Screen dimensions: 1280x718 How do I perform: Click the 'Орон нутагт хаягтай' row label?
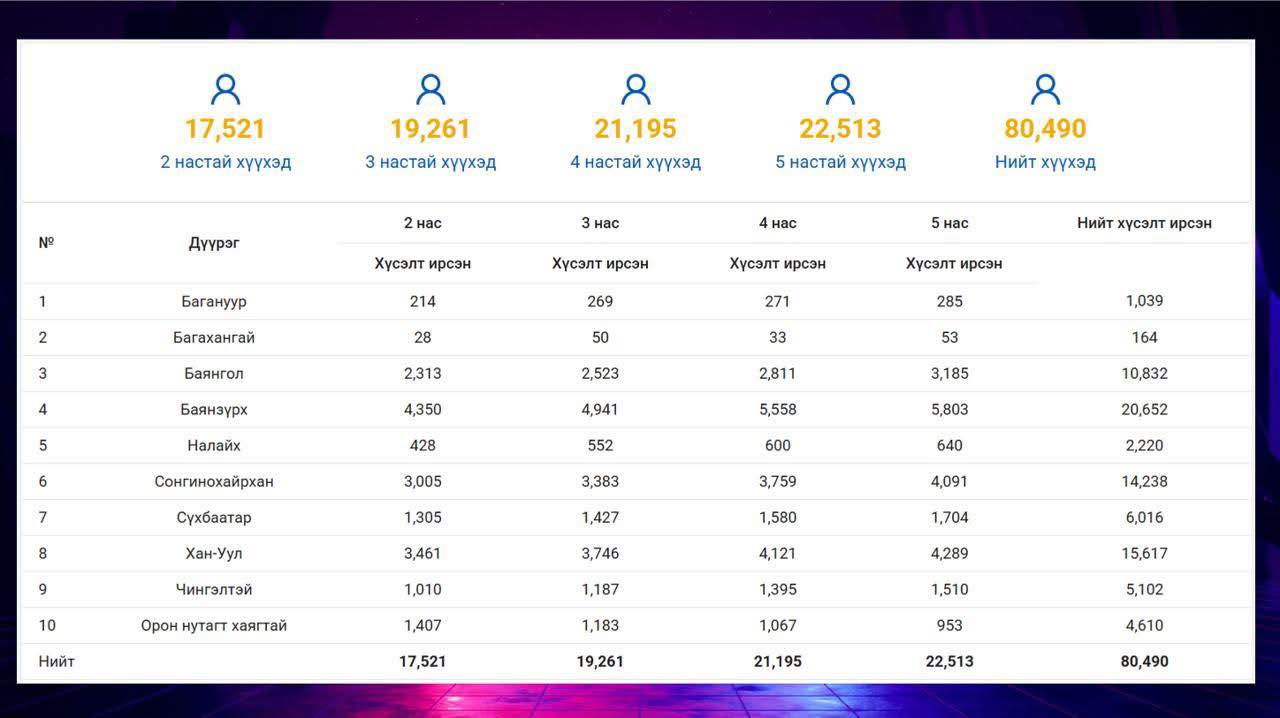[214, 625]
